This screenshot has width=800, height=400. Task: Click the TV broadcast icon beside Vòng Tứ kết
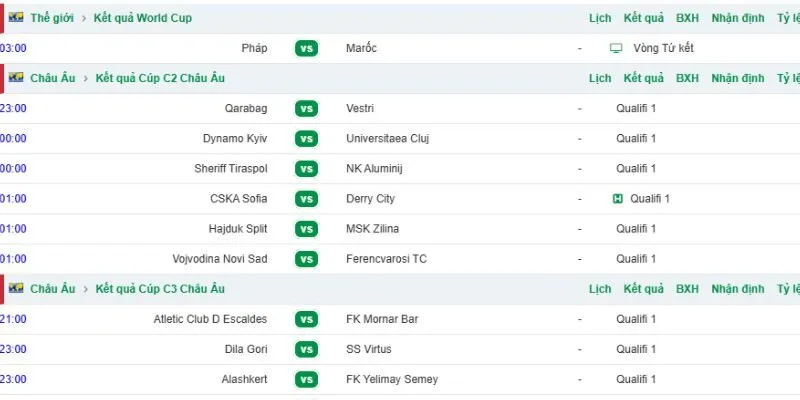coord(616,48)
